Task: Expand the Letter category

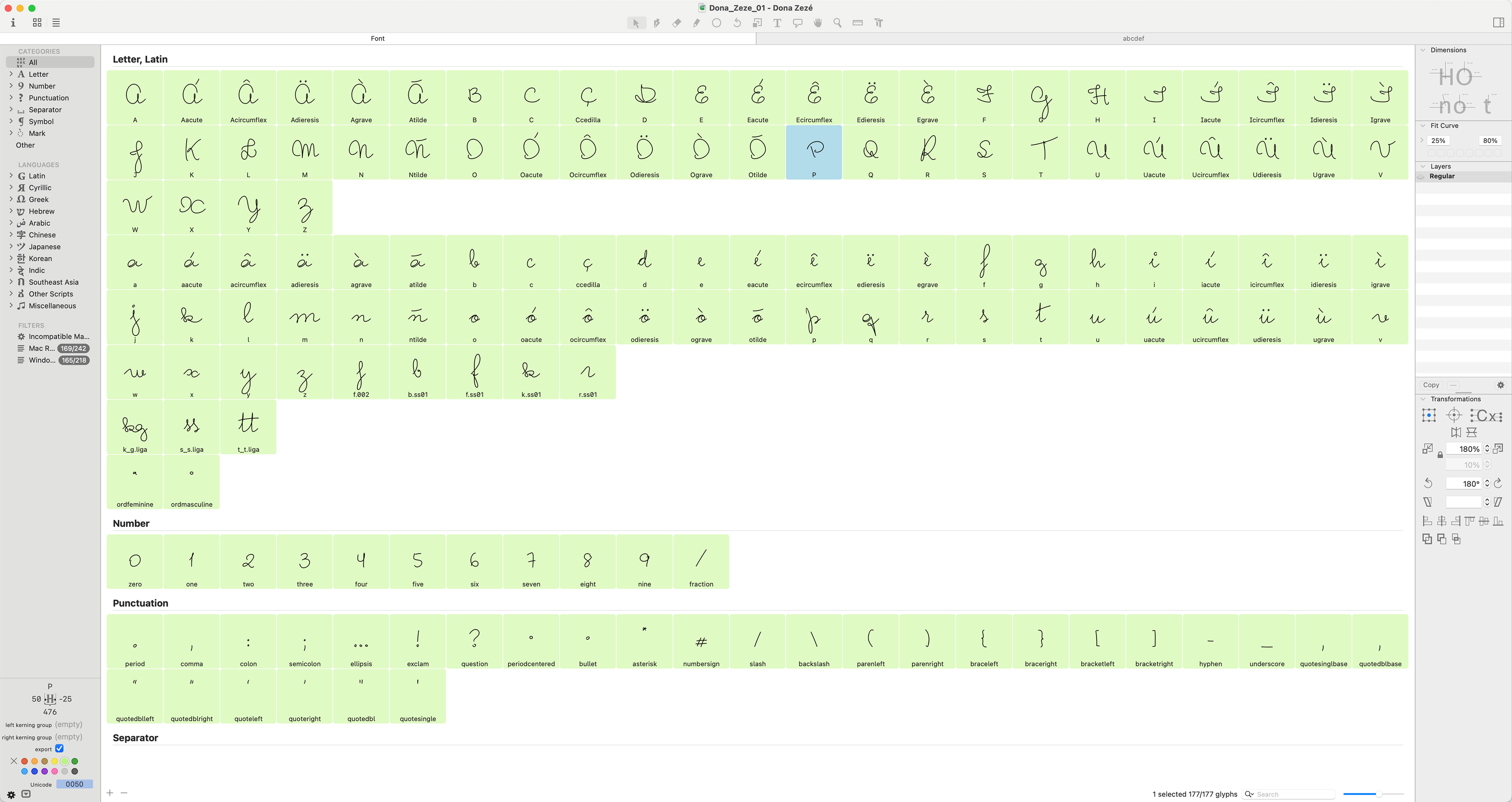Action: pos(11,74)
